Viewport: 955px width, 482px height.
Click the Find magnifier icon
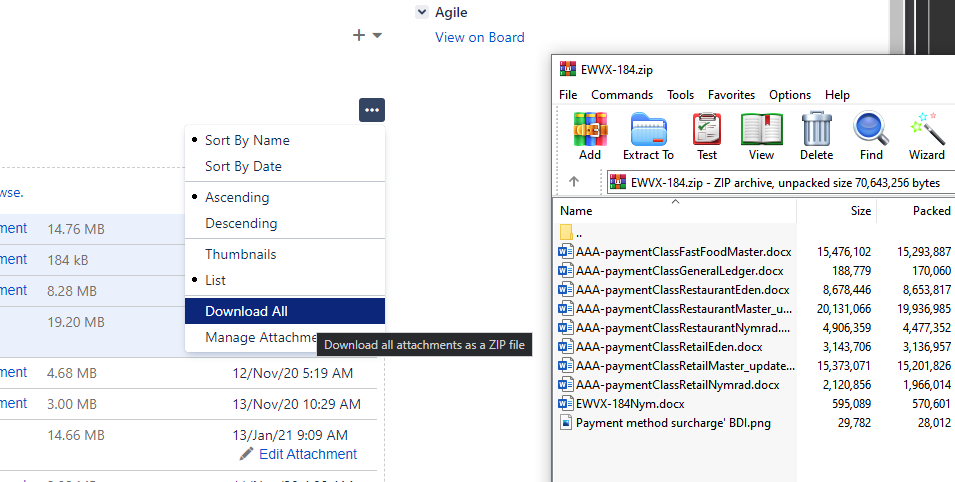(871, 136)
